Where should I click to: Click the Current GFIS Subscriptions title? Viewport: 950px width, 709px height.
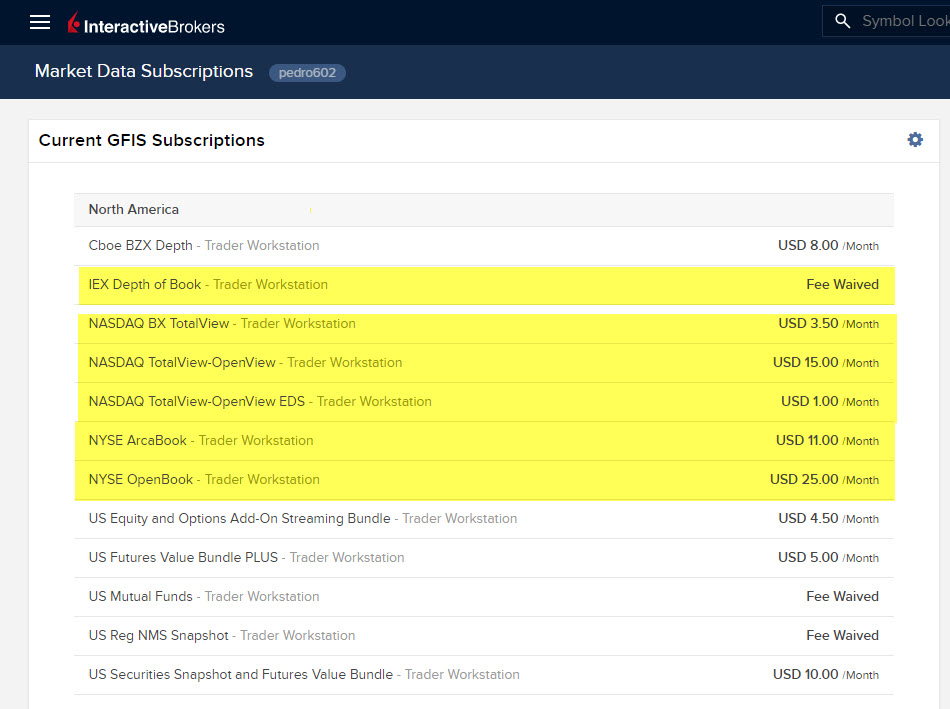(151, 141)
